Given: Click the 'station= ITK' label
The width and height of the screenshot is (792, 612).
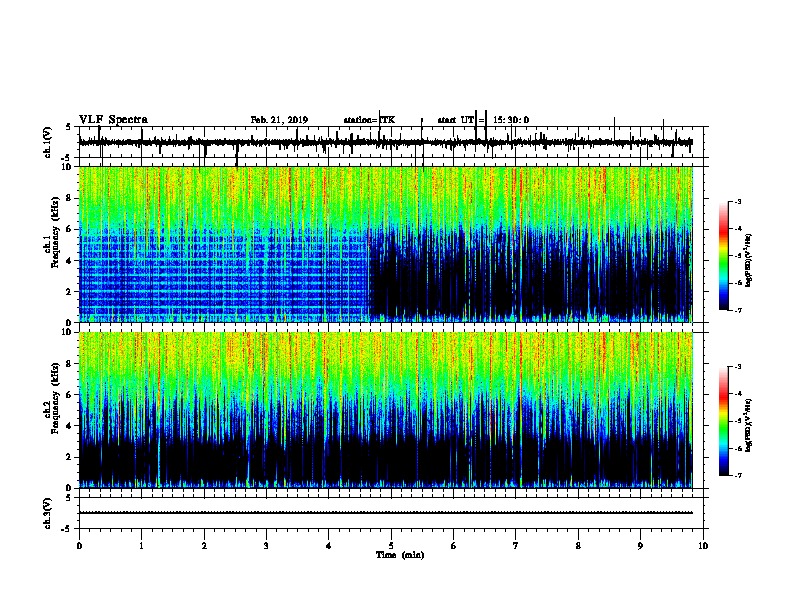Looking at the screenshot, I should [x=369, y=120].
